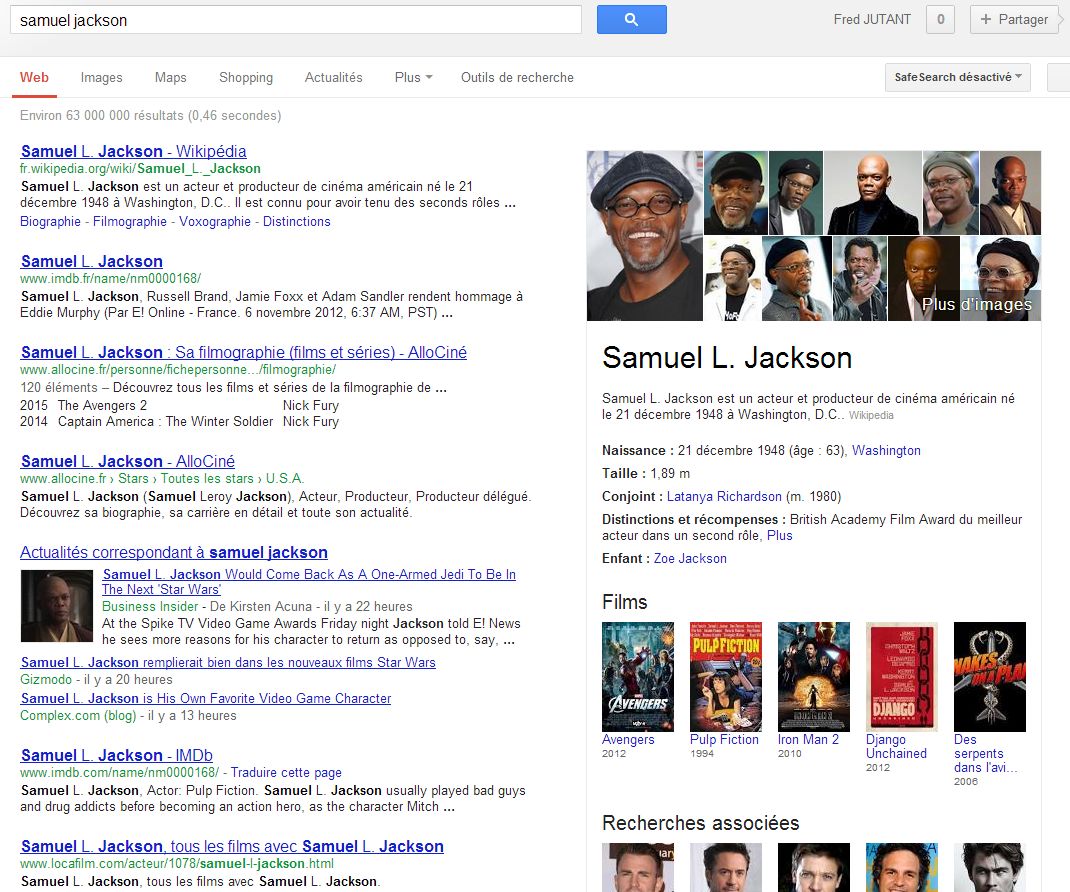Image resolution: width=1070 pixels, height=892 pixels.
Task: Click the result count text Environ 63 000 000 résultats
Action: 151,116
